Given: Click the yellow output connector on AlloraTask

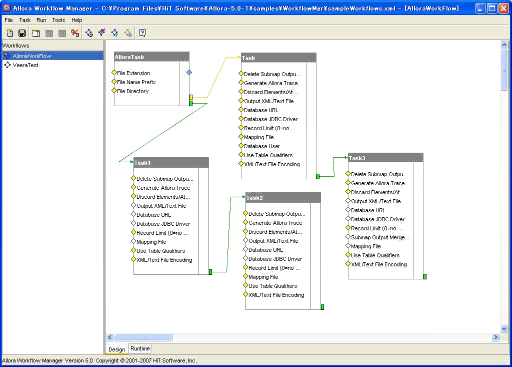Looking at the screenshot, I should click(x=191, y=97).
